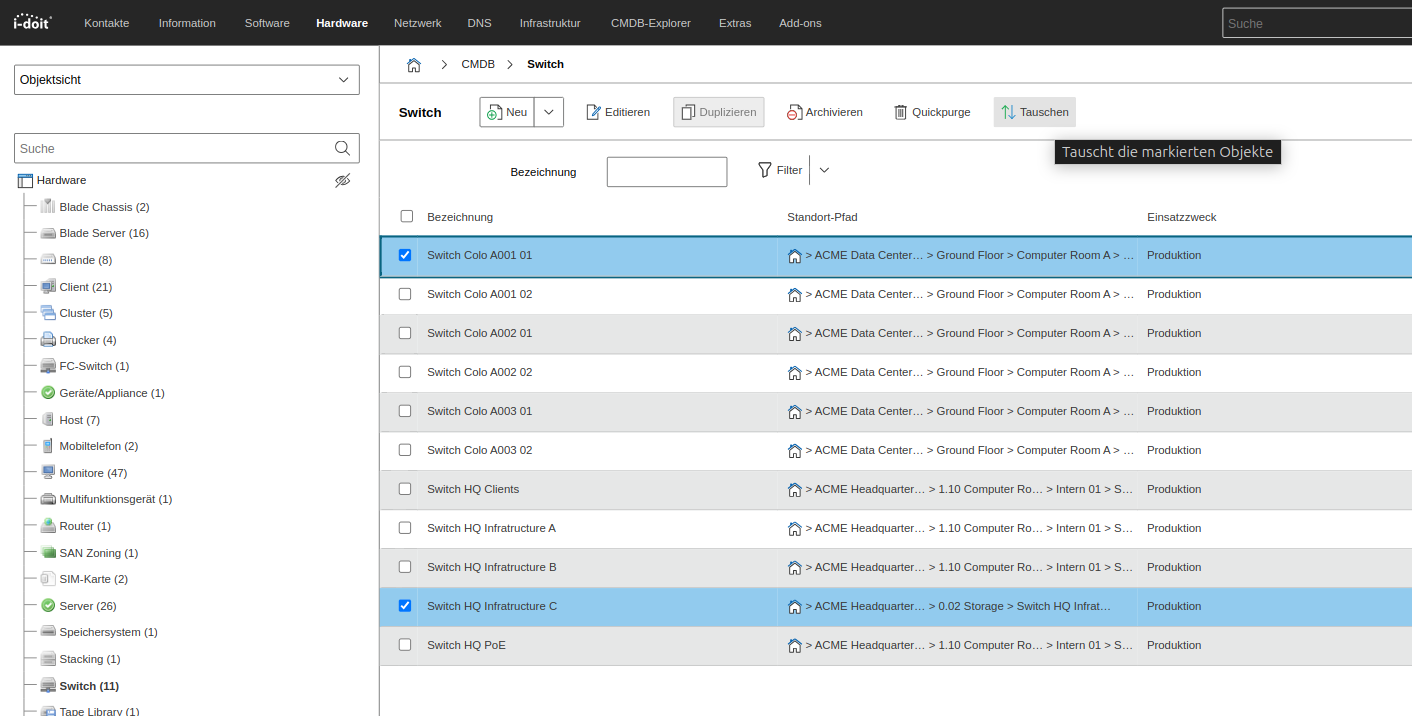Open the Neu button dropdown arrow
This screenshot has width=1412, height=716.
click(549, 112)
